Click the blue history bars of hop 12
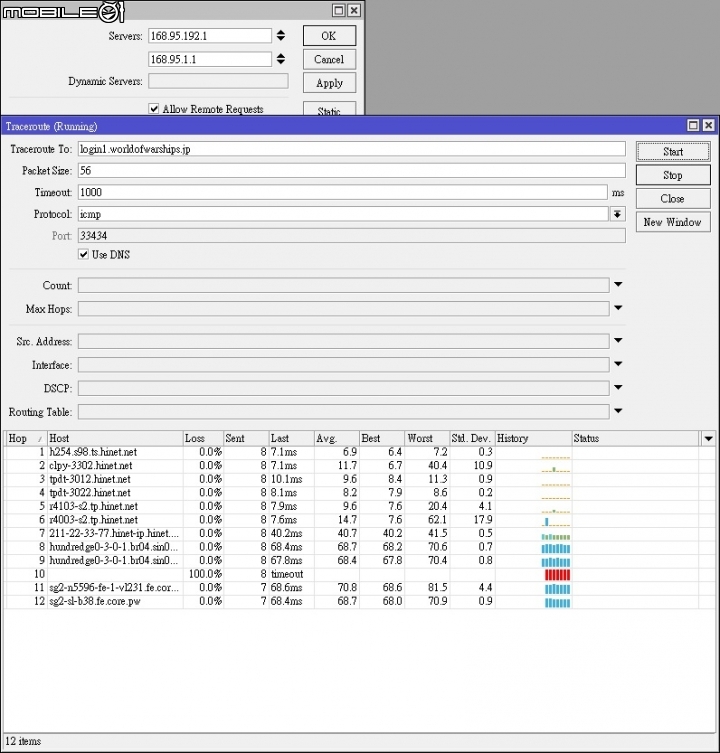The width and height of the screenshot is (720, 753). (x=557, y=603)
